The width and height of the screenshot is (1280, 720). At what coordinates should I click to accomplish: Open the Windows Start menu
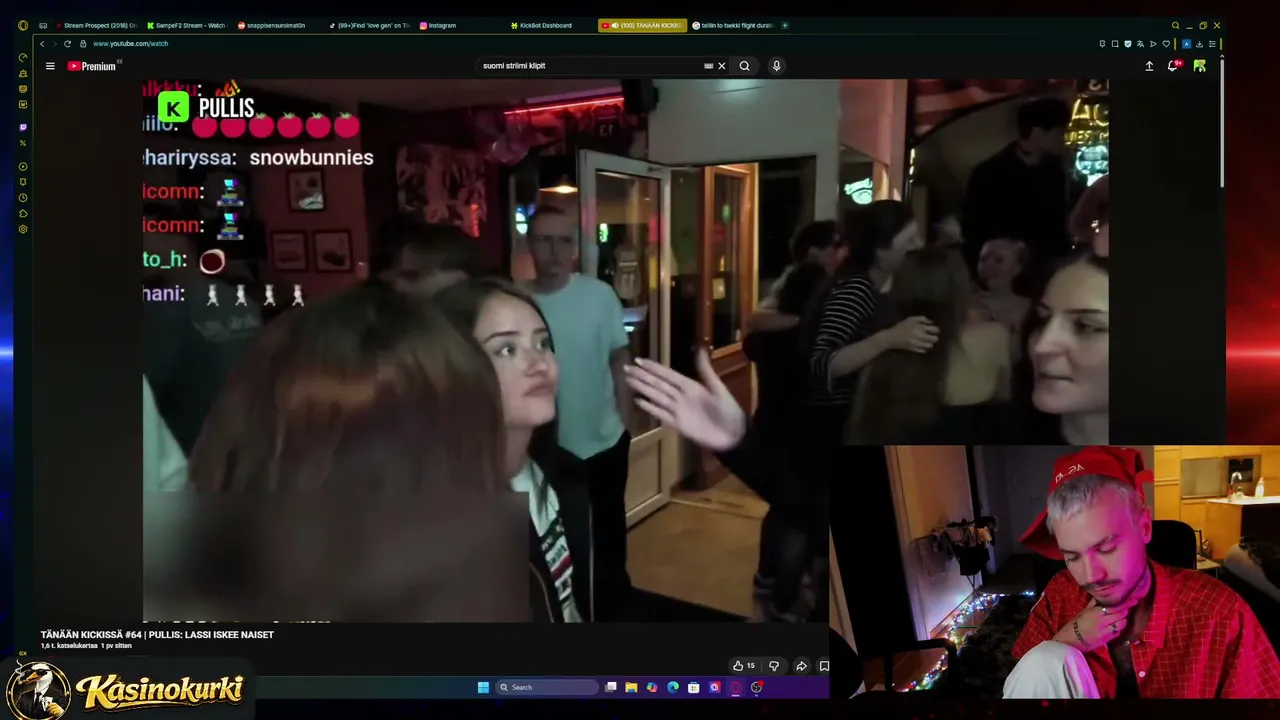coord(484,688)
